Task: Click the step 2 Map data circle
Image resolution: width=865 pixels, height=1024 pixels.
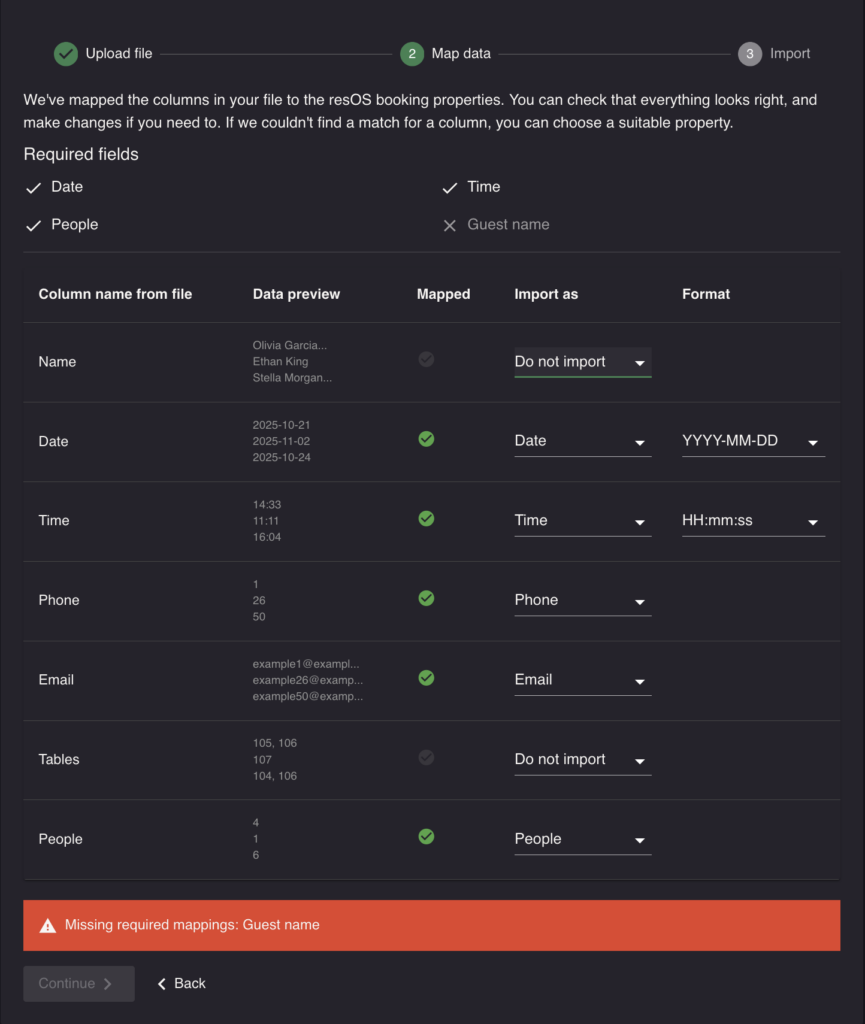Action: (x=411, y=54)
